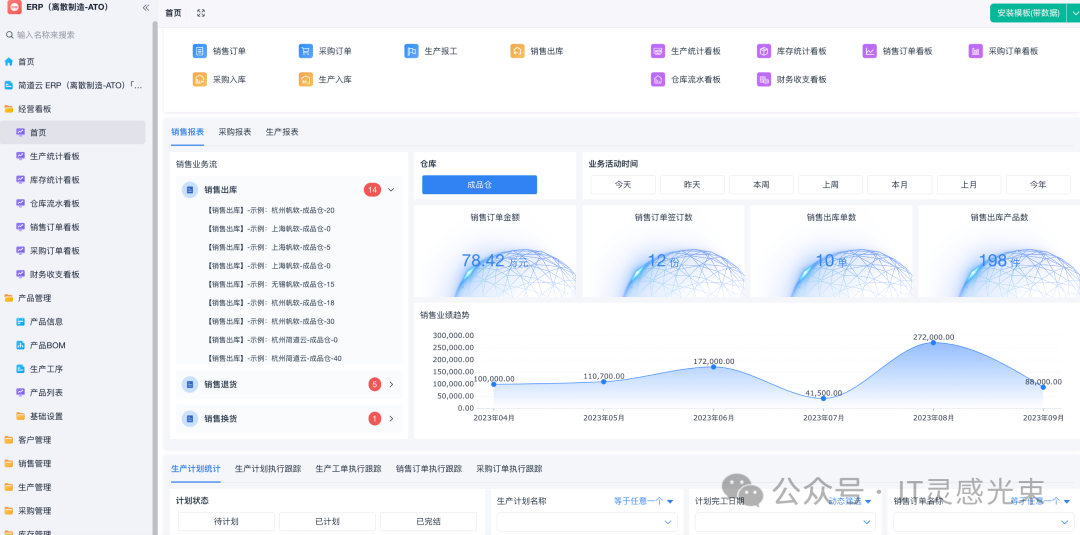1080x535 pixels.
Task: Click the 生产报工 flag icon
Action: click(412, 51)
